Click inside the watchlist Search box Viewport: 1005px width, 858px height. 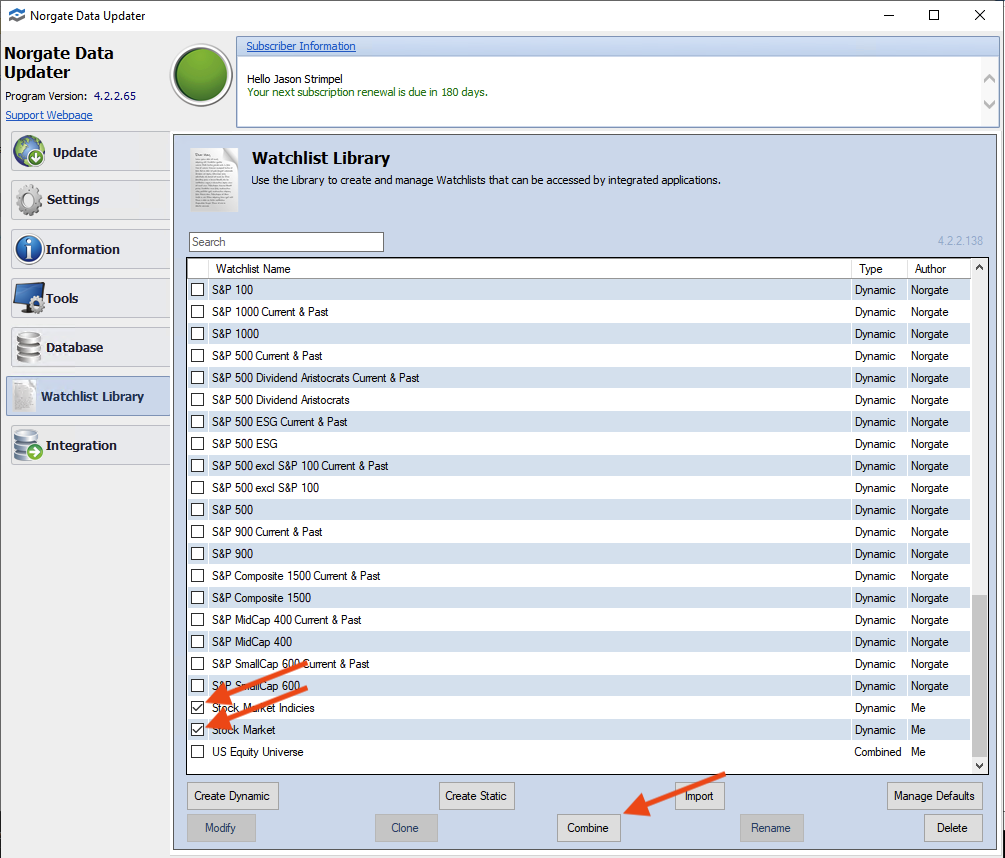pos(285,241)
